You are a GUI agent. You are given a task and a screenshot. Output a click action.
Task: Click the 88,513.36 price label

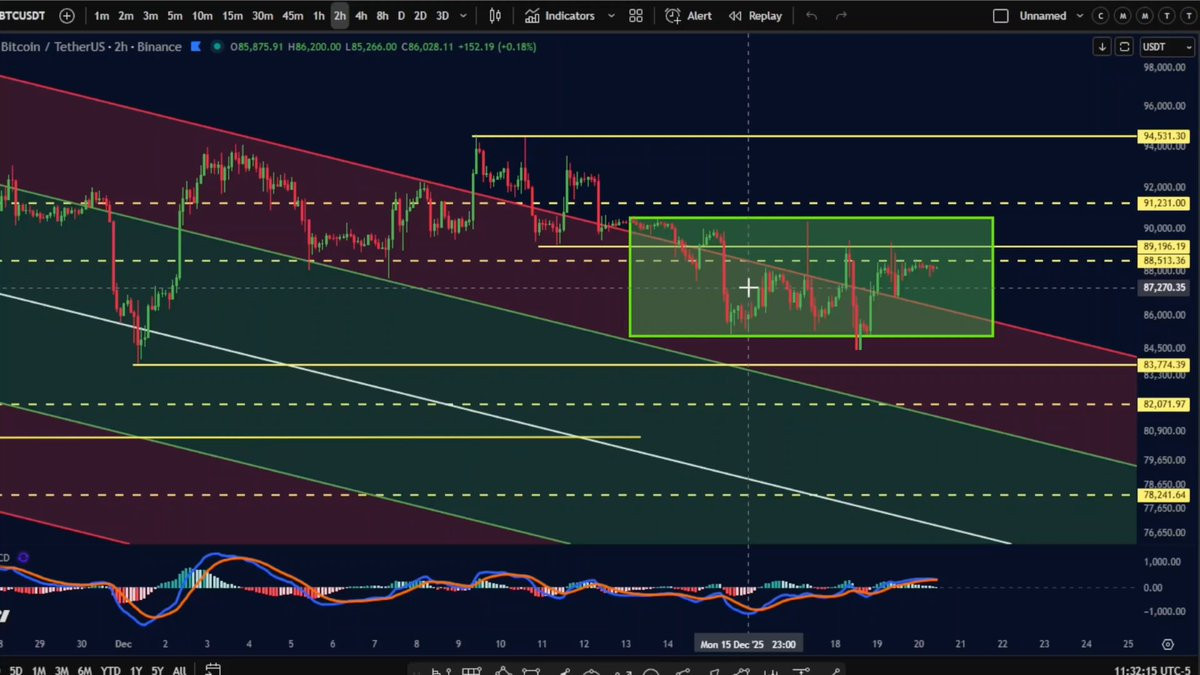(x=1166, y=261)
